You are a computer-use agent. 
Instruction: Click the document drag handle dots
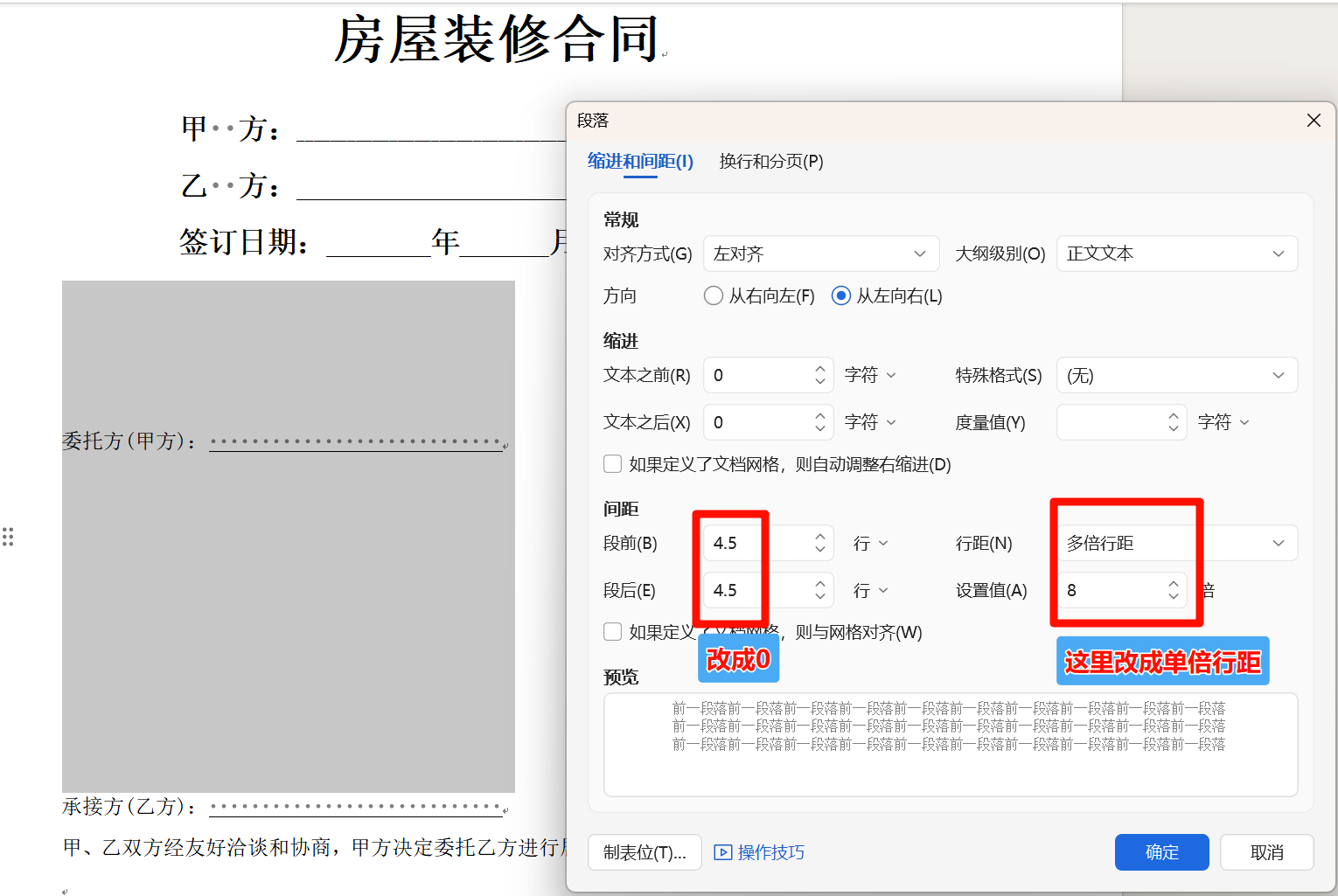10,537
